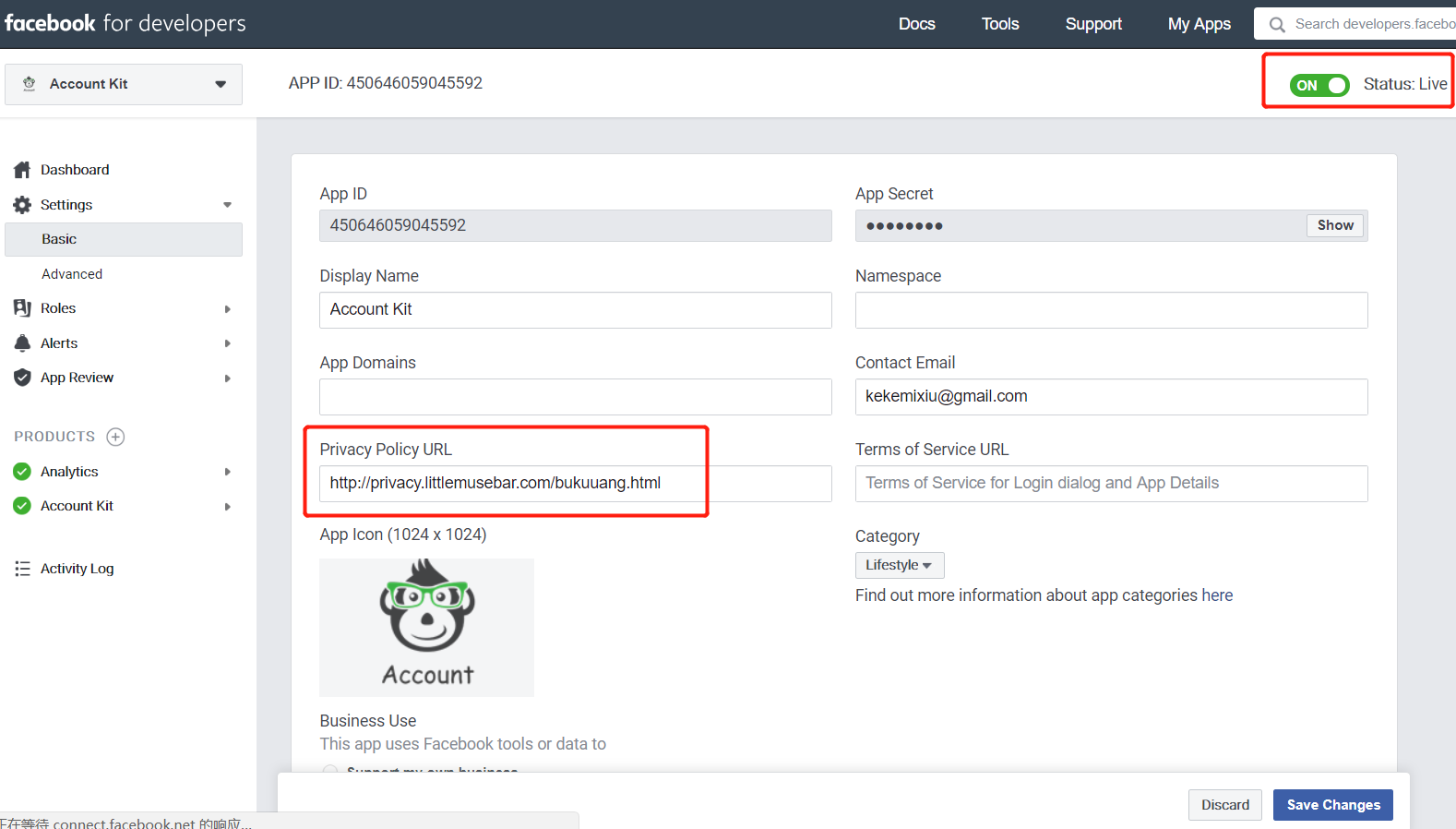
Task: Toggle the app status ON switch
Action: pos(1319,85)
